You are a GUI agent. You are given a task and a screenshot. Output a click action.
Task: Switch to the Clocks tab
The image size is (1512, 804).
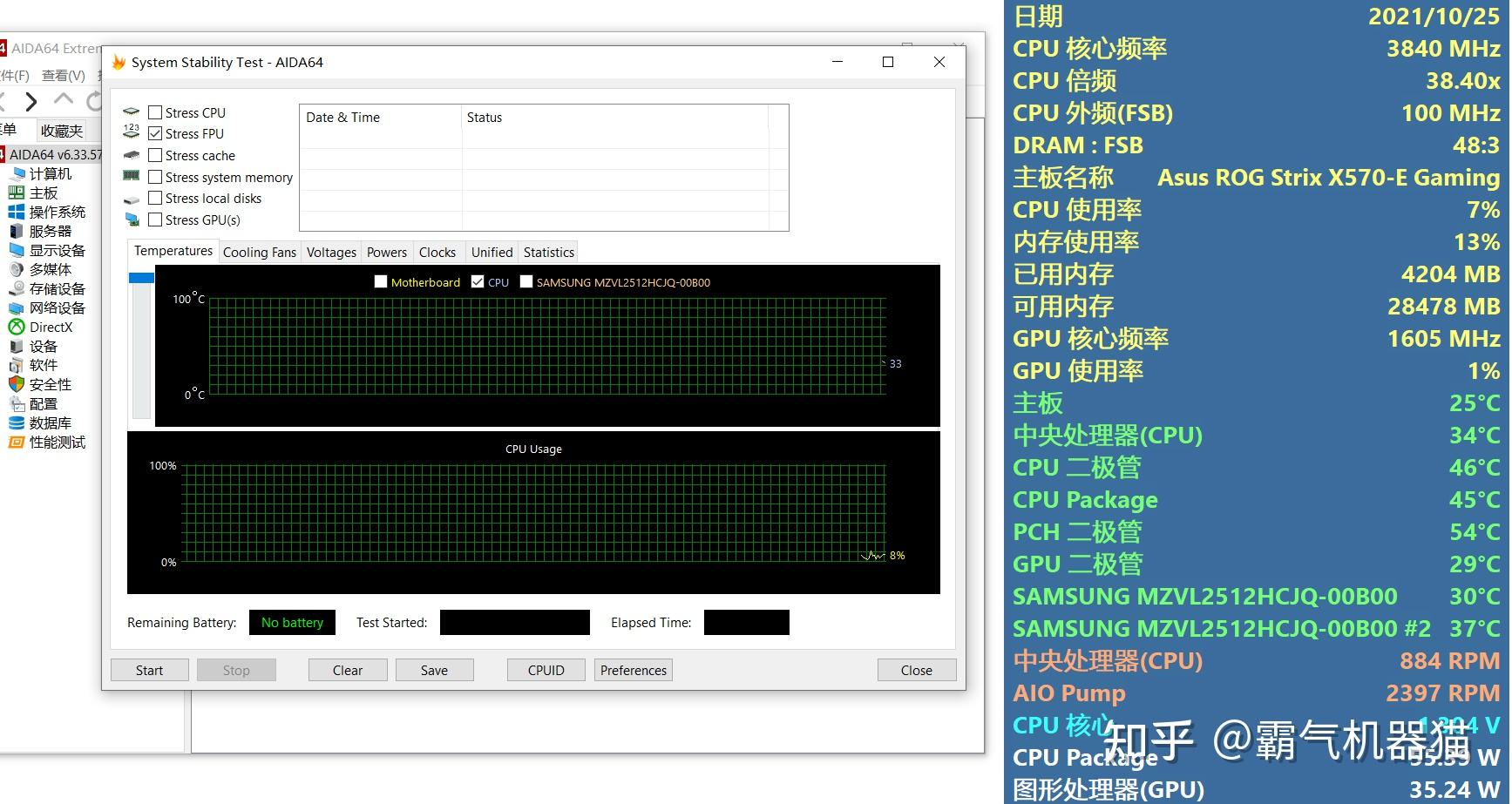click(437, 253)
